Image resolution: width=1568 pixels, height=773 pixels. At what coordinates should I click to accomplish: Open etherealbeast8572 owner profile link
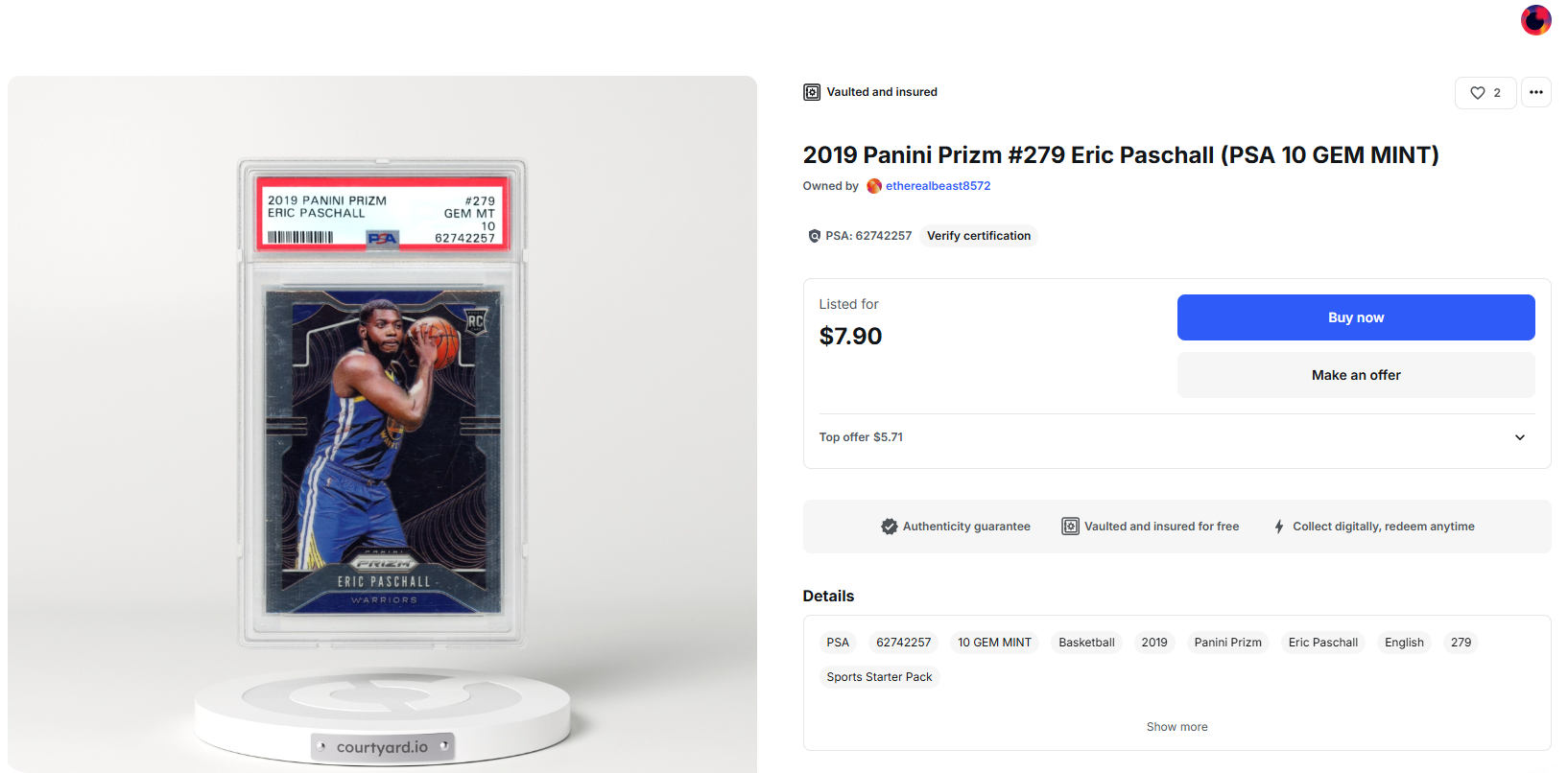(938, 186)
